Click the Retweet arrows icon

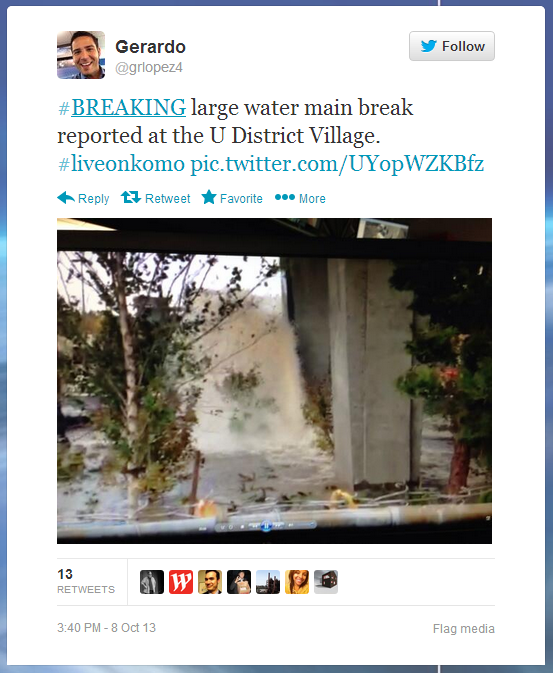[131, 197]
